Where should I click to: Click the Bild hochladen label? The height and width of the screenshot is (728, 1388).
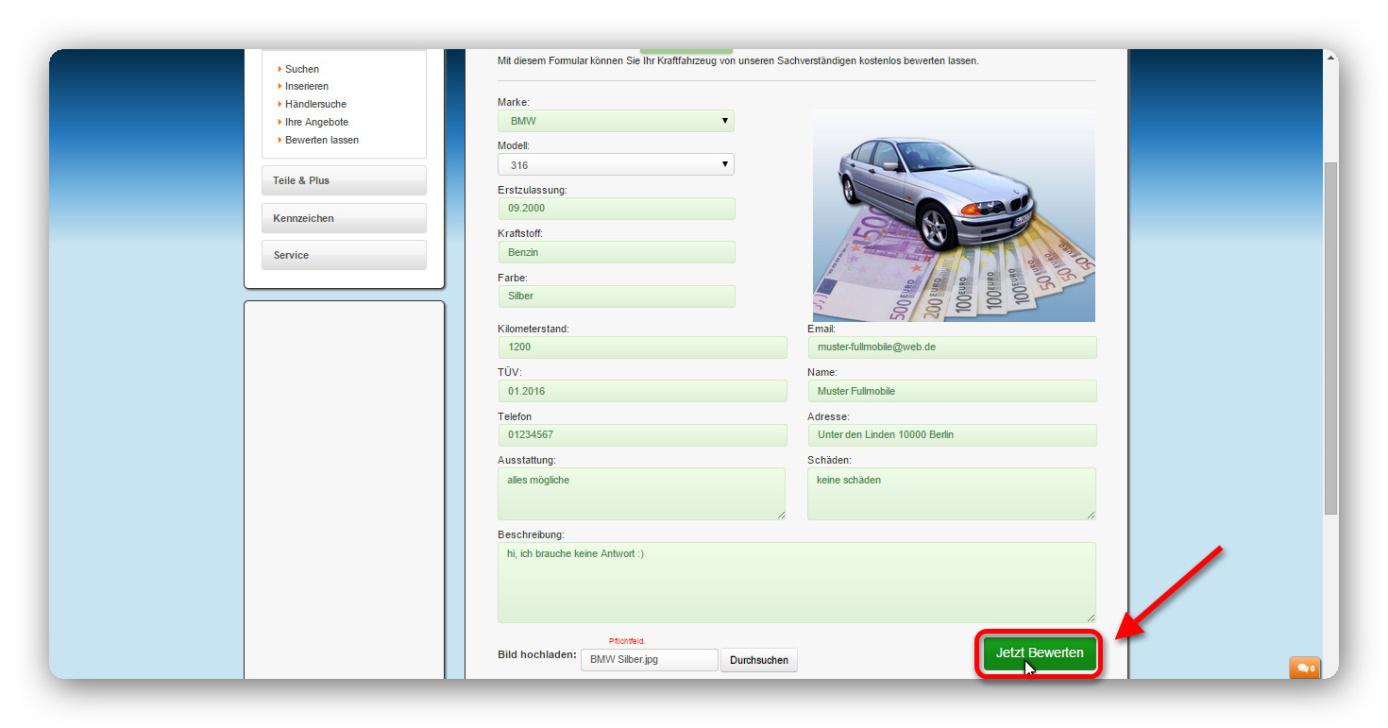click(537, 655)
